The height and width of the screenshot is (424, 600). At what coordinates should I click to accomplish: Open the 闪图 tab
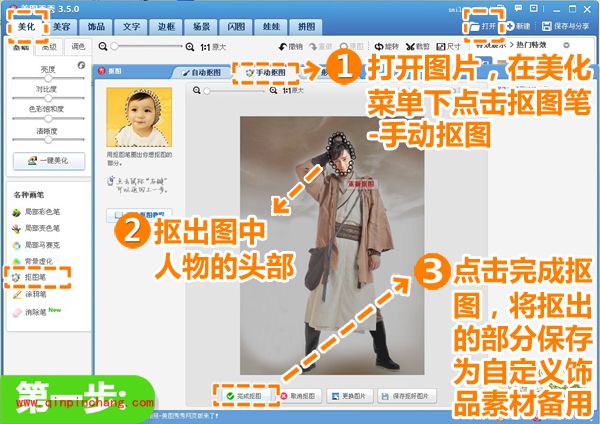(x=236, y=27)
